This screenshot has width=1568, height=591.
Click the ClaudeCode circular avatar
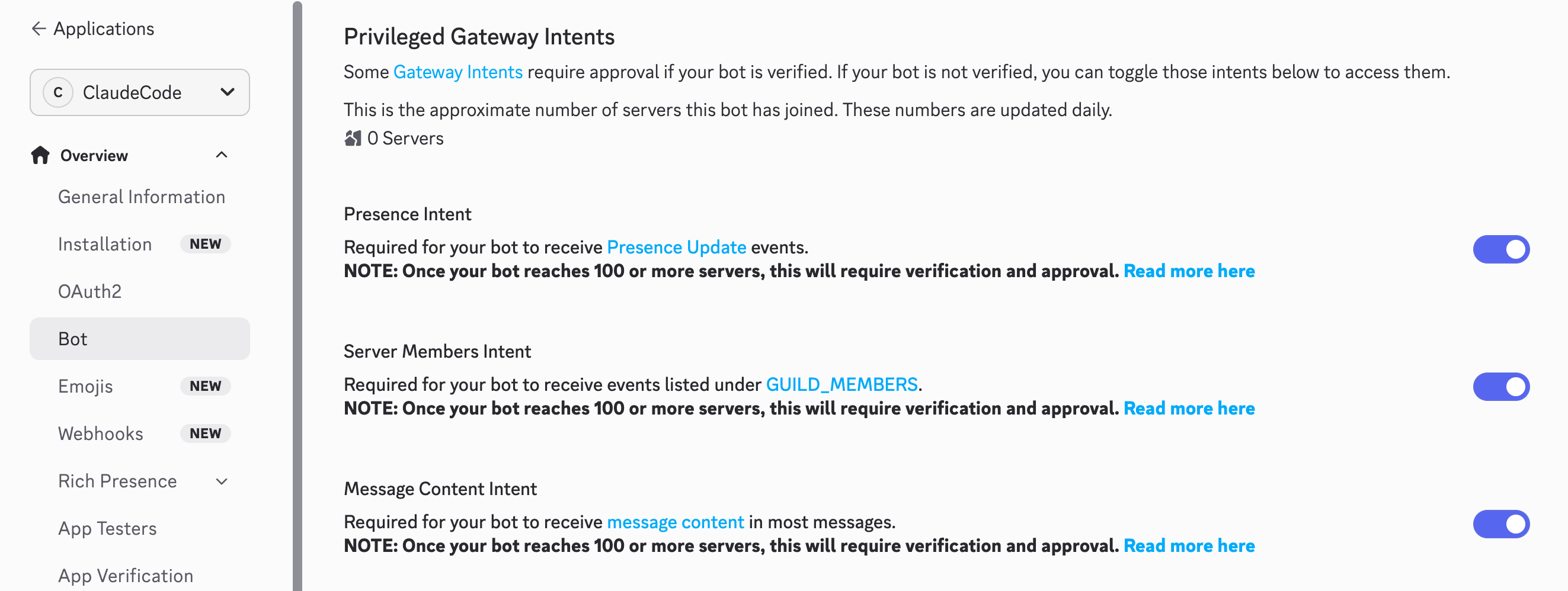[58, 92]
